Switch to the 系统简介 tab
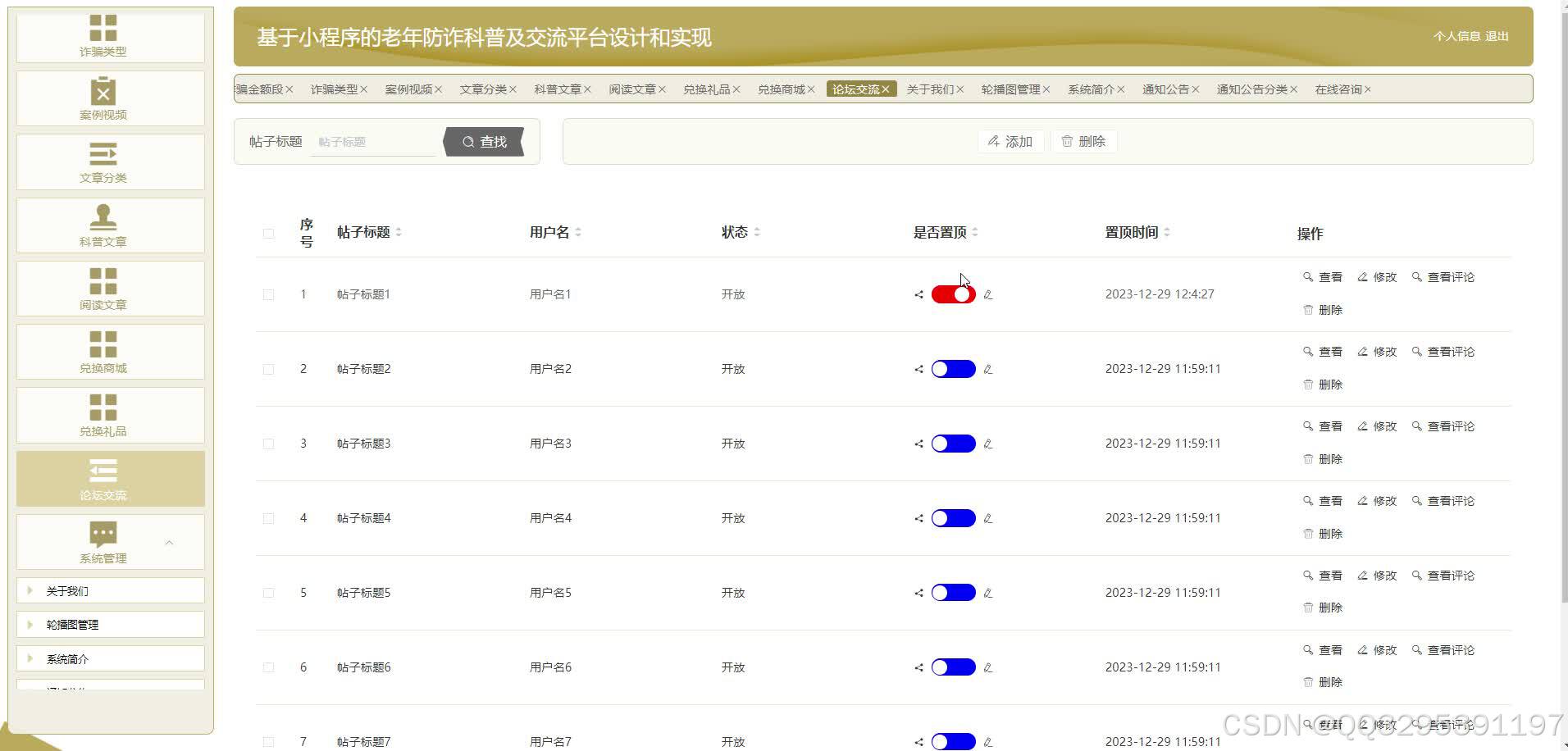Viewport: 1568px width, 751px height. tap(1092, 89)
